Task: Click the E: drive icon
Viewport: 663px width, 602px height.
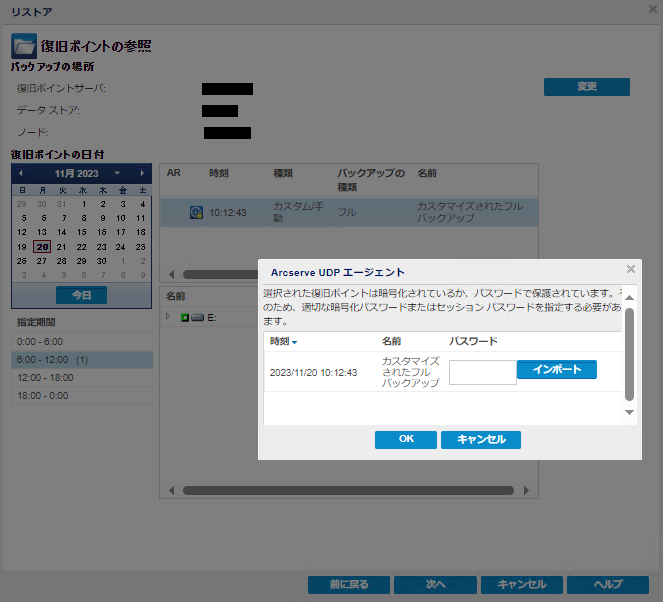Action: point(197,317)
